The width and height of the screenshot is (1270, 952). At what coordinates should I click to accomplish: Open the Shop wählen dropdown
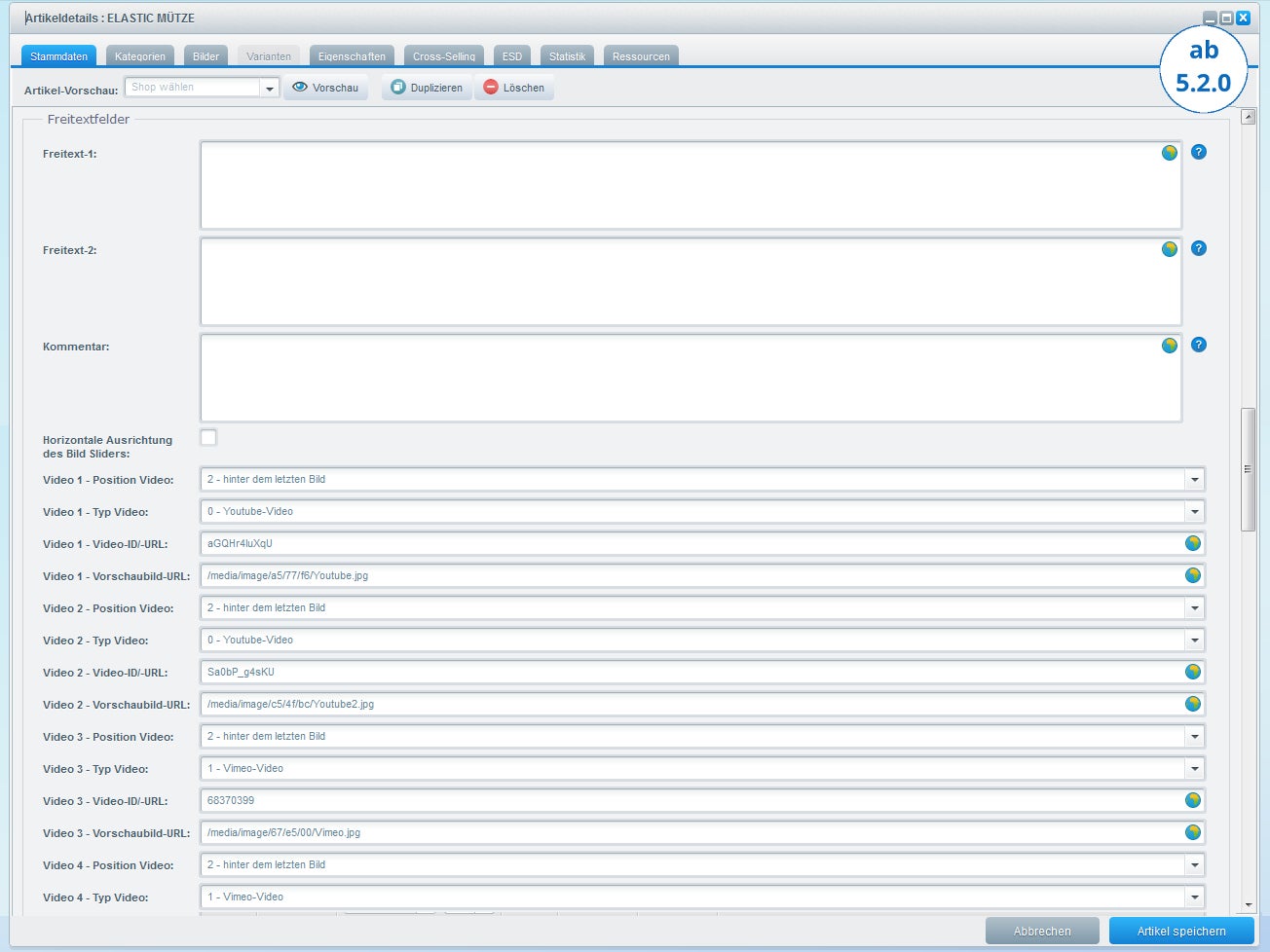pos(270,88)
